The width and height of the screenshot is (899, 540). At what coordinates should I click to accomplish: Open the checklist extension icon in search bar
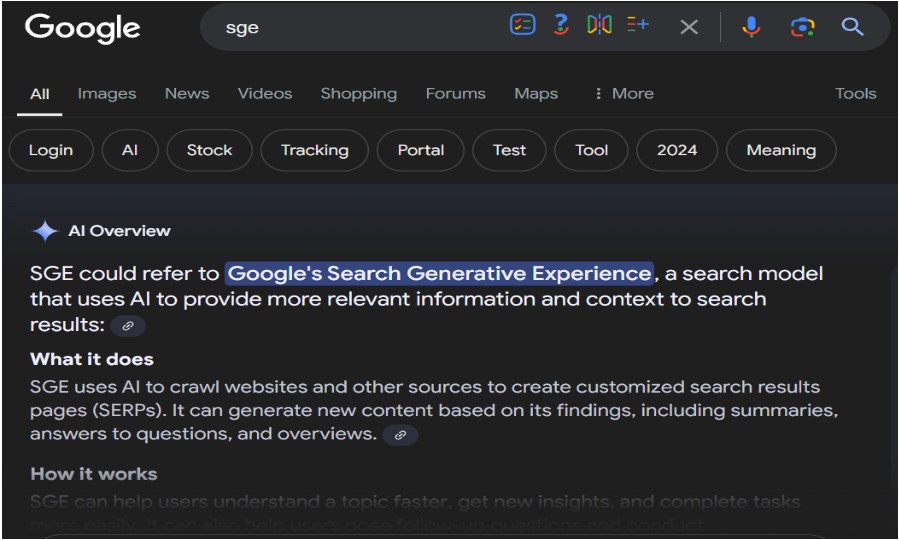pyautogui.click(x=522, y=25)
